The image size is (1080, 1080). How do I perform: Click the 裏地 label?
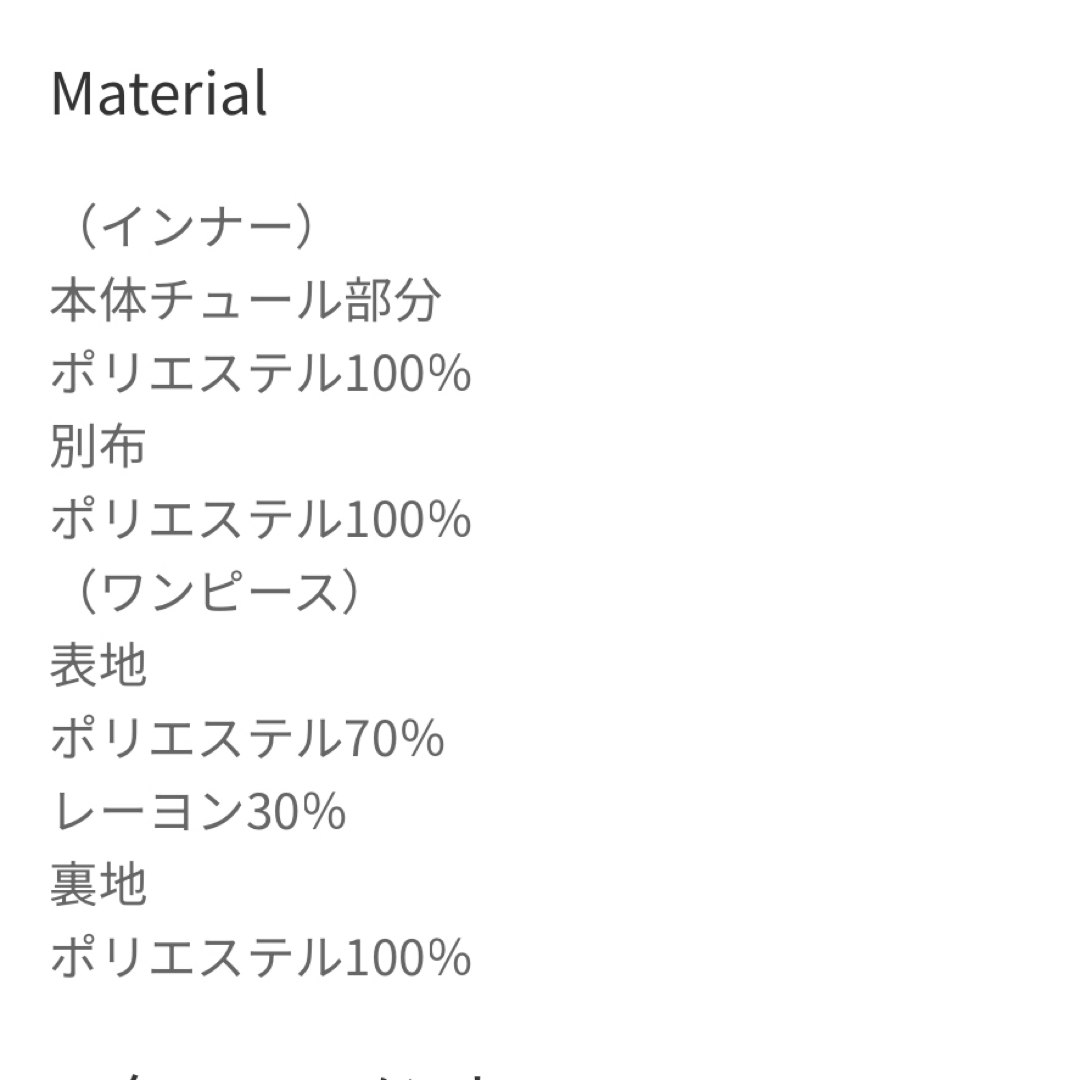(x=98, y=884)
